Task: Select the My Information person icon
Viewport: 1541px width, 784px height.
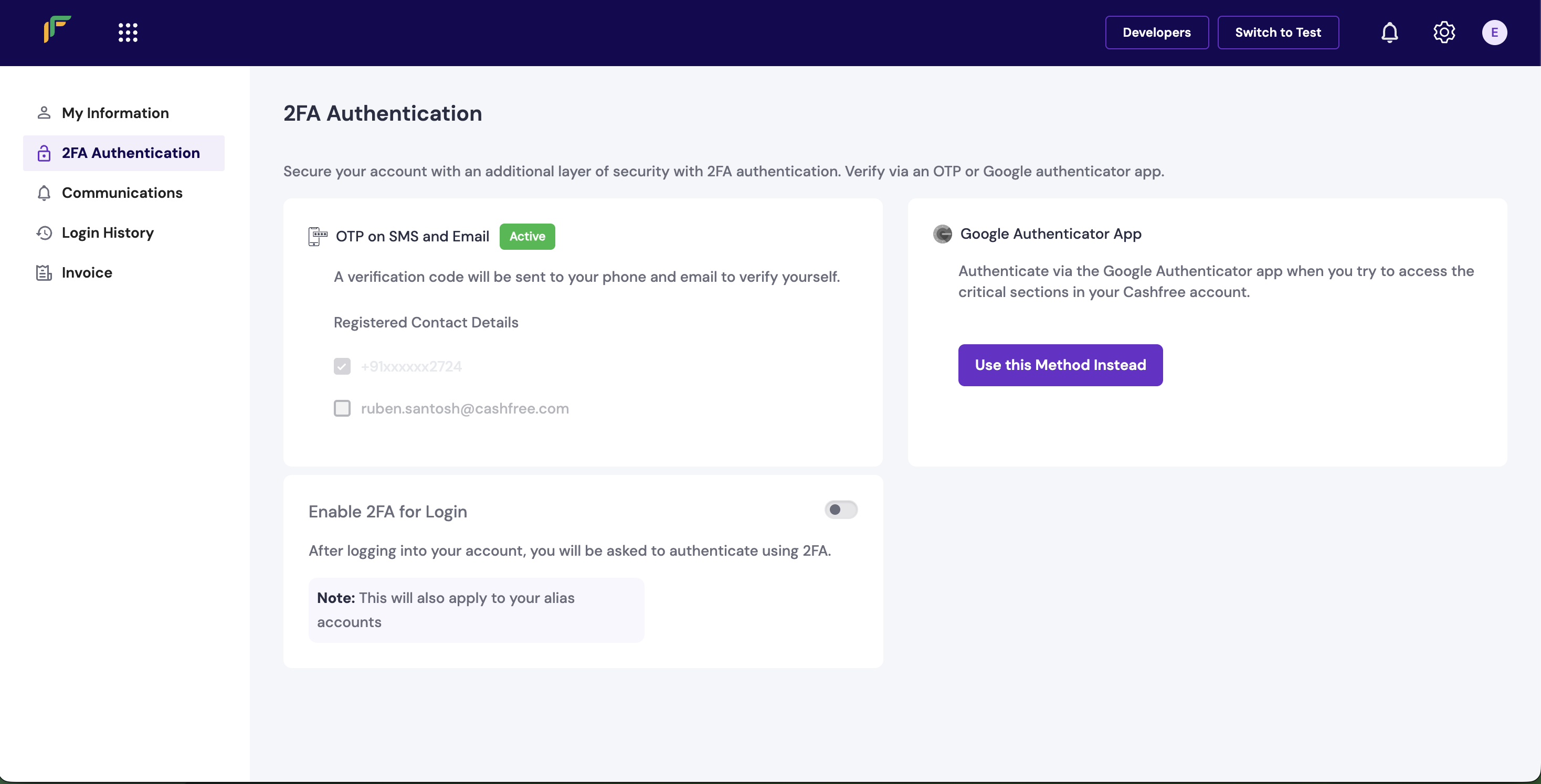Action: pos(43,112)
